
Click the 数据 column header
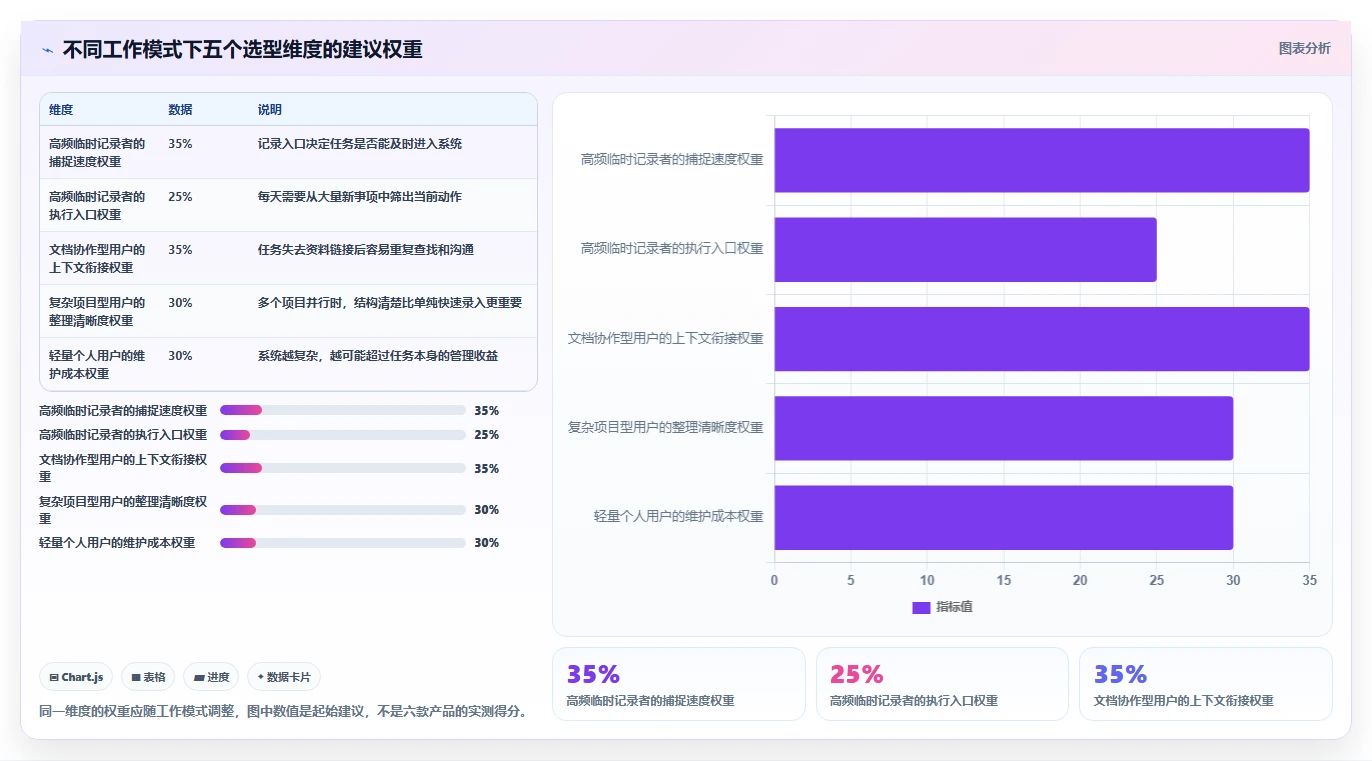click(180, 110)
